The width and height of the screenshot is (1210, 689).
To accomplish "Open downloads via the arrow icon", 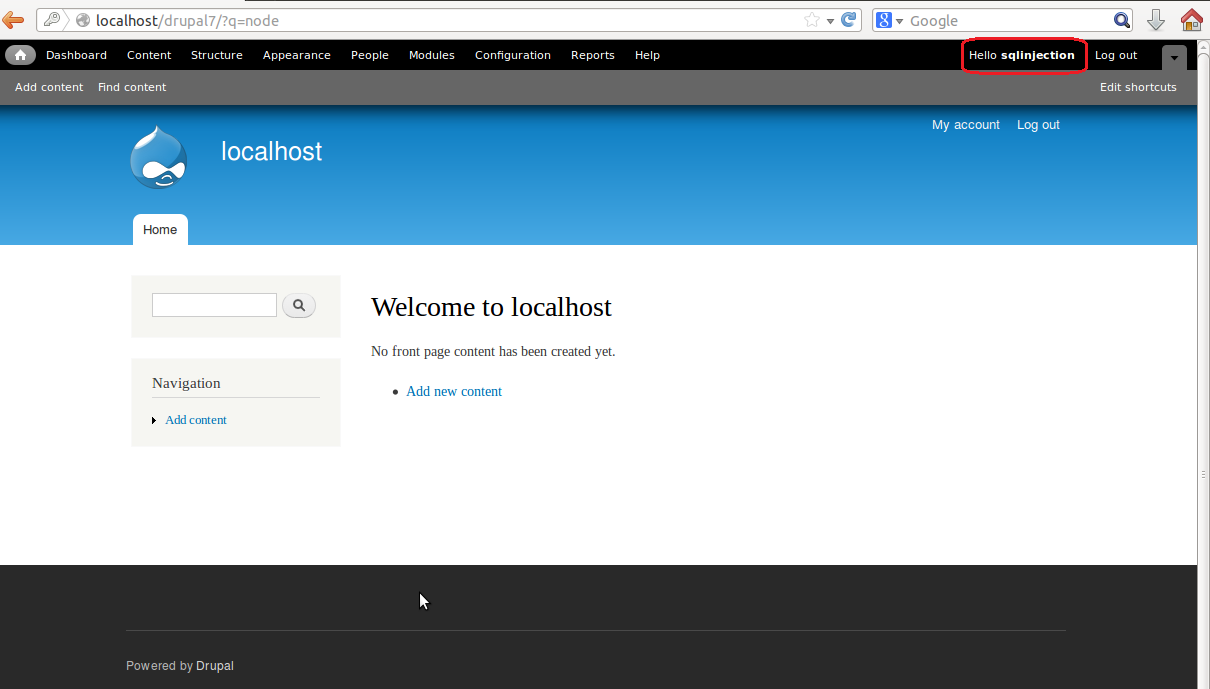I will point(1156,20).
